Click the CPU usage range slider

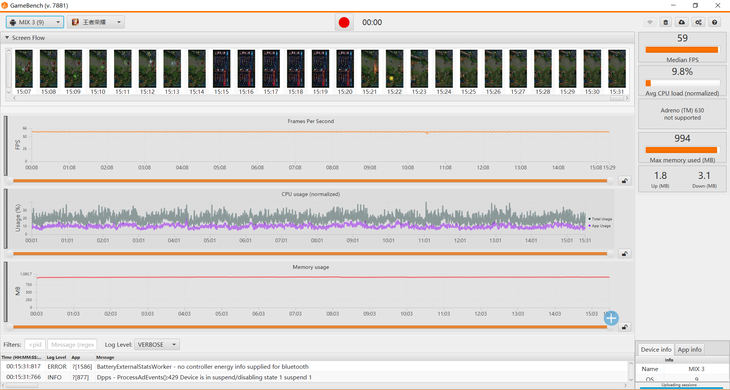pyautogui.click(x=310, y=254)
